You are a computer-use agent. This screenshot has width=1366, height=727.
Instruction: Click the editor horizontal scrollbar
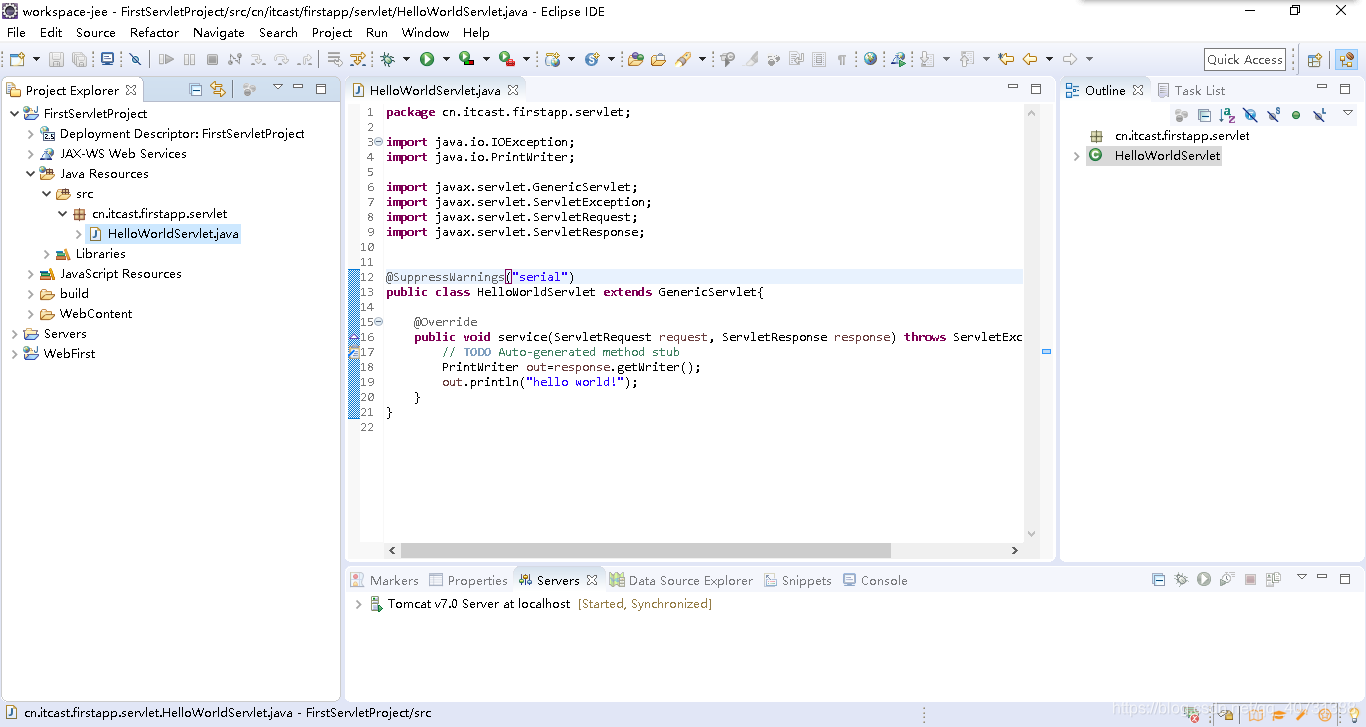click(645, 550)
